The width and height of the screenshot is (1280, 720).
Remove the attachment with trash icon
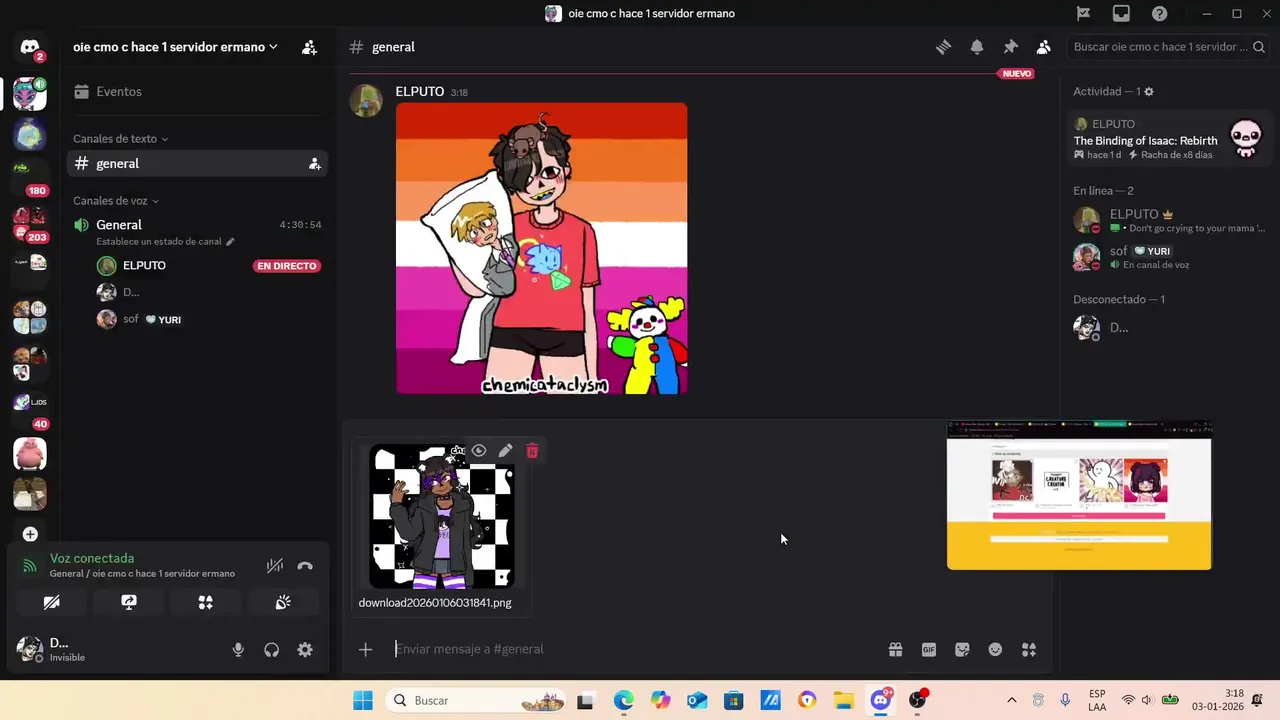click(532, 451)
